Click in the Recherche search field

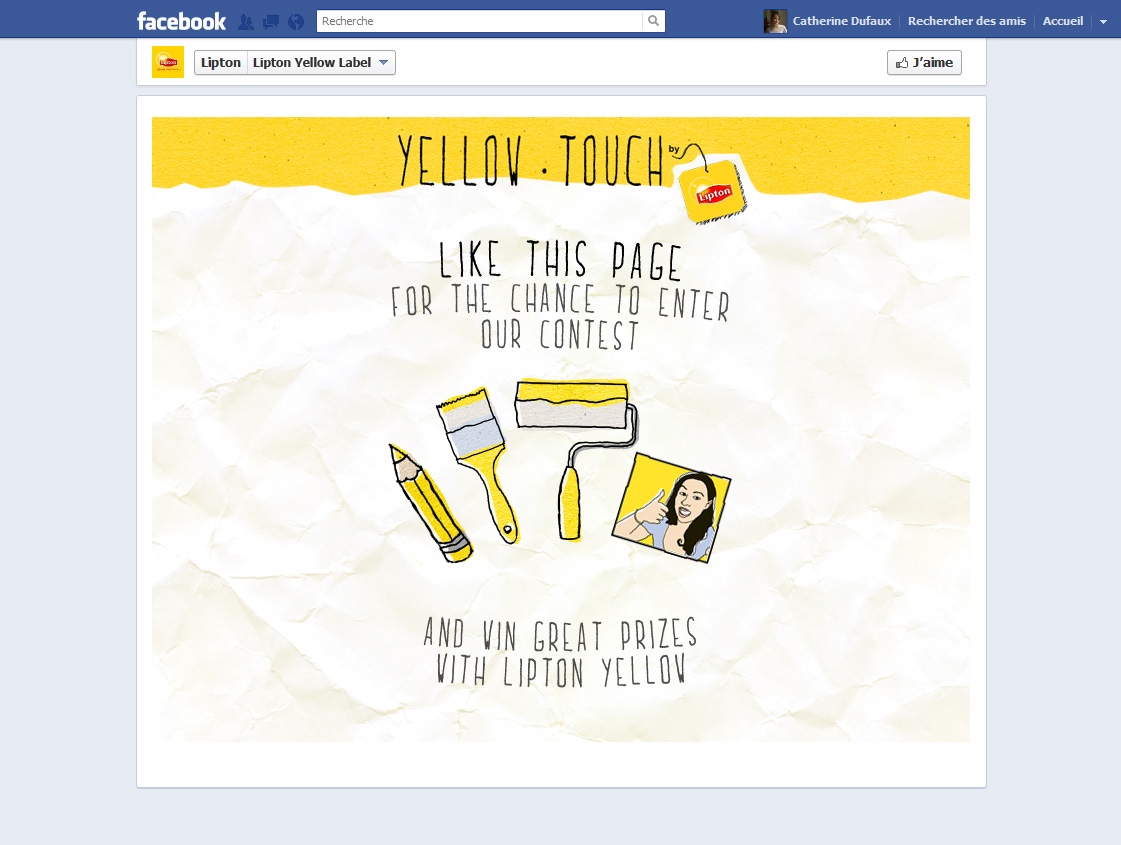(x=480, y=21)
